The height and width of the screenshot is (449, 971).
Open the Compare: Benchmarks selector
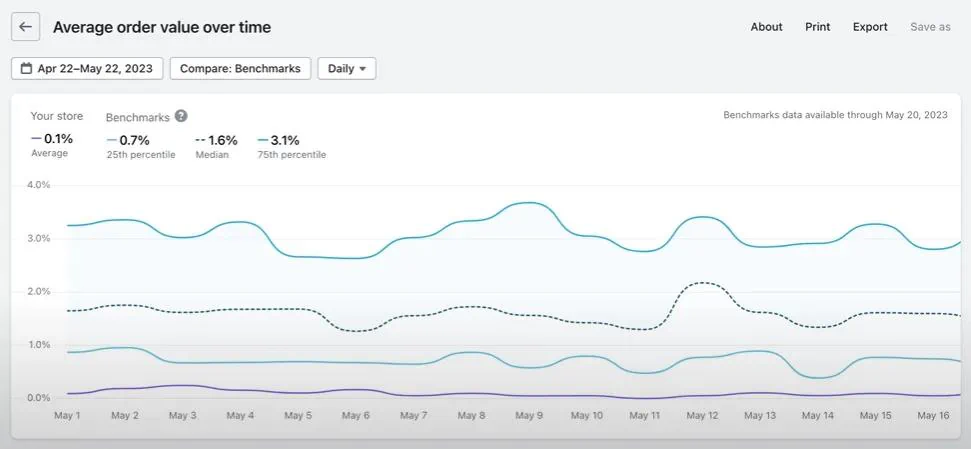(240, 68)
